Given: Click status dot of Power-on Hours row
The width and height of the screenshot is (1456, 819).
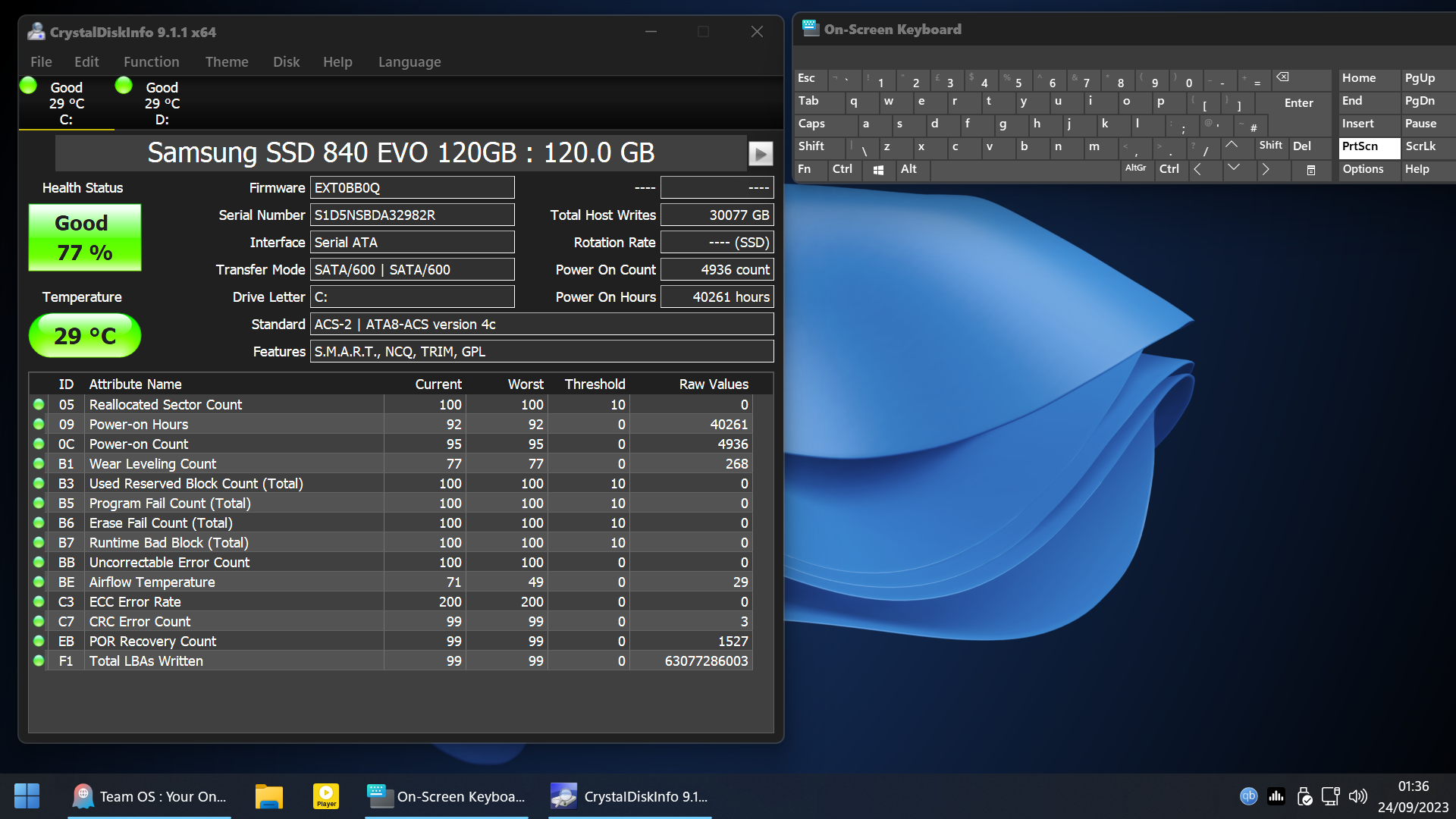Looking at the screenshot, I should coord(39,424).
